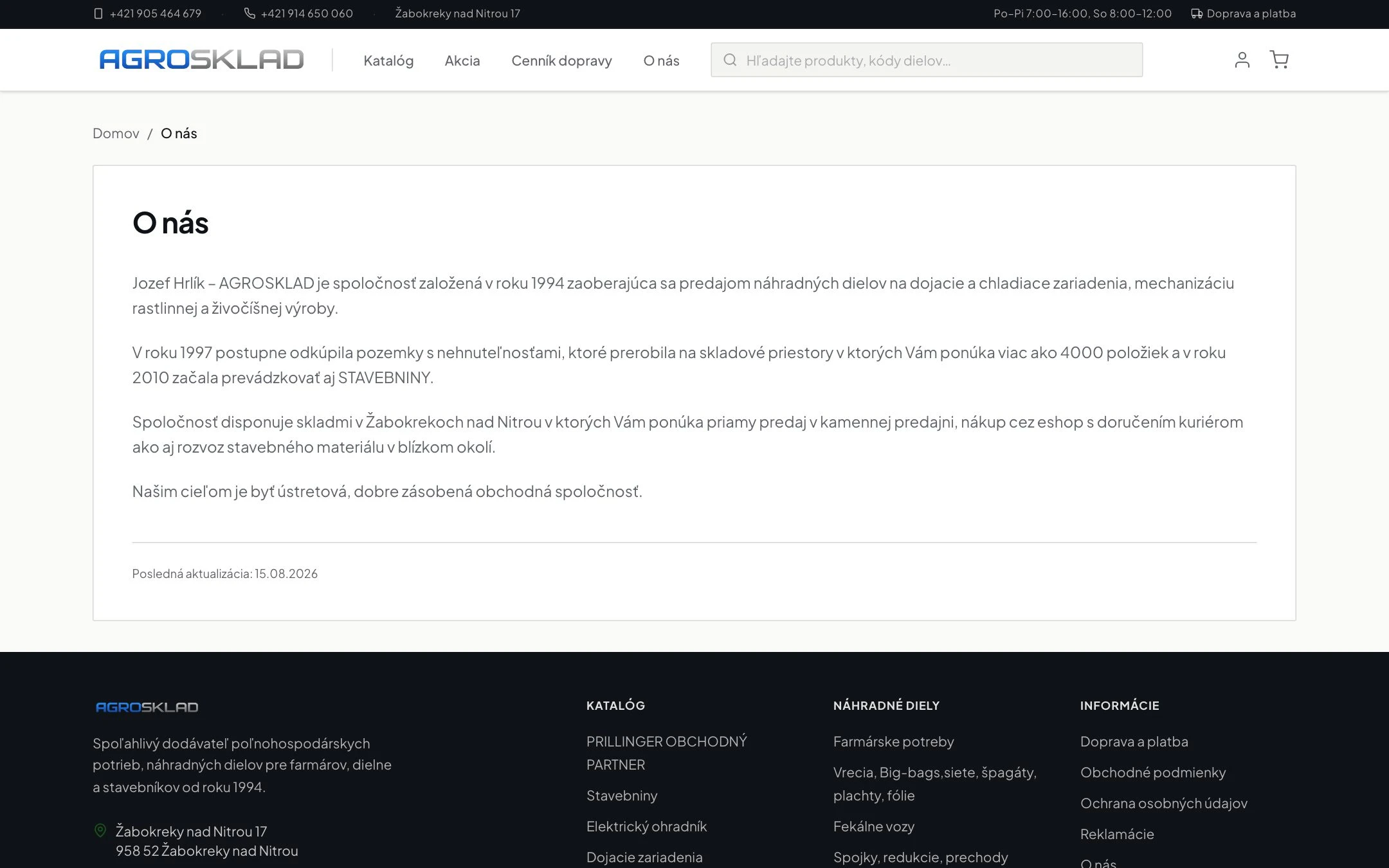The image size is (1389, 868).
Task: Open the Doprava a platba top bar link
Action: pyautogui.click(x=1251, y=14)
